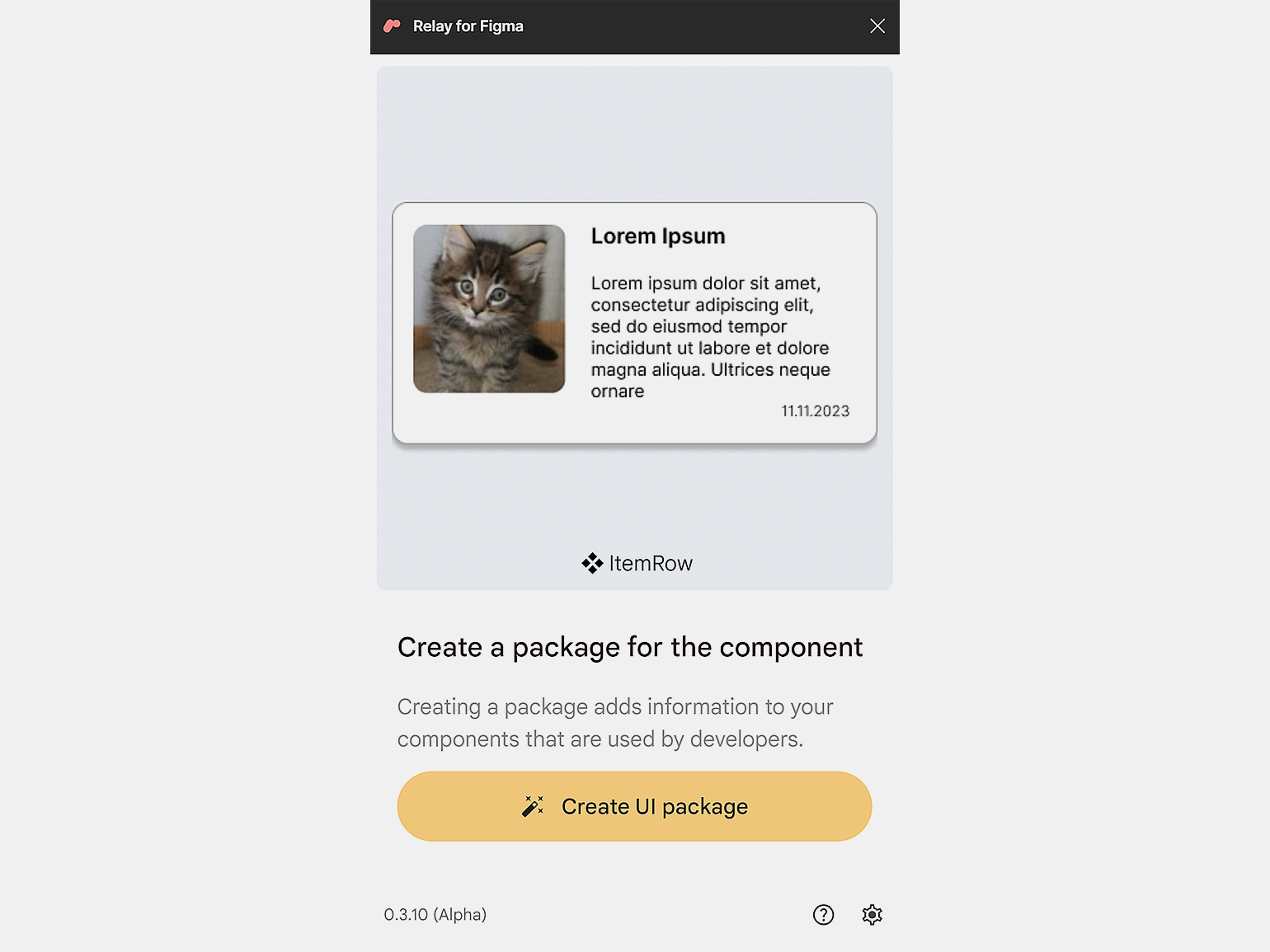Click the empty title bar area
Viewport: 1270px width, 952px height.
[x=695, y=26]
